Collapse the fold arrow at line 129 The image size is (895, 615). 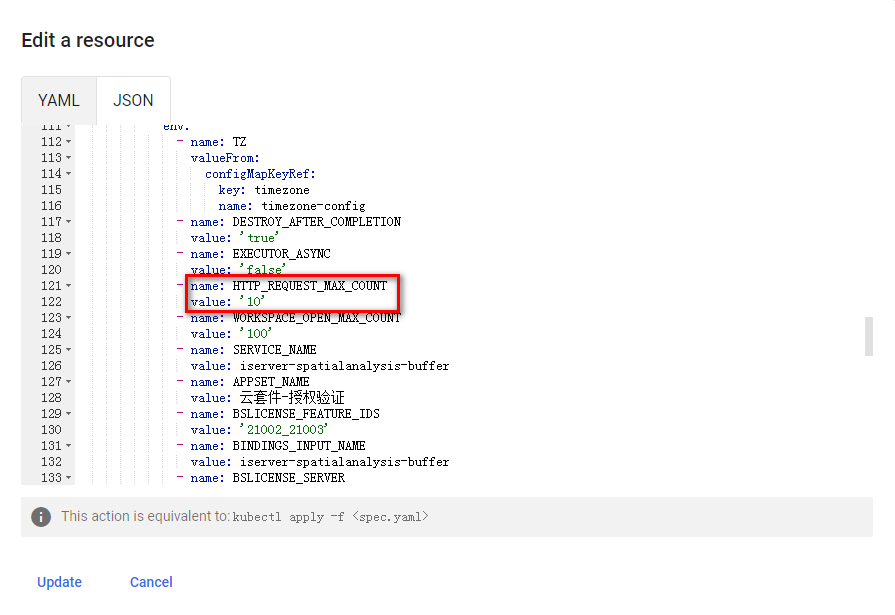(68, 413)
